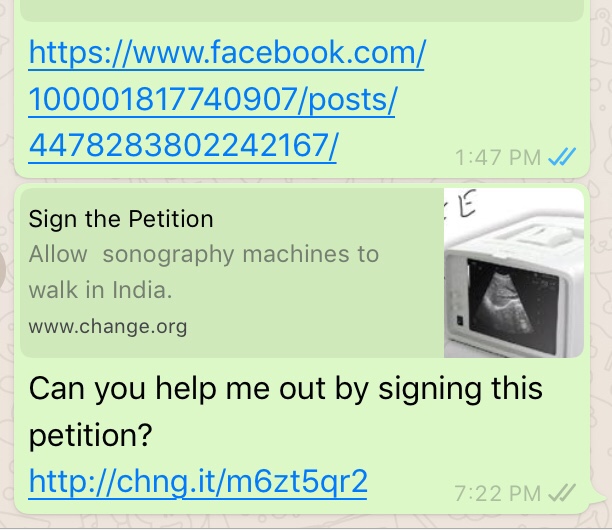Tap the link preview card at the top edge

pos(302,11)
